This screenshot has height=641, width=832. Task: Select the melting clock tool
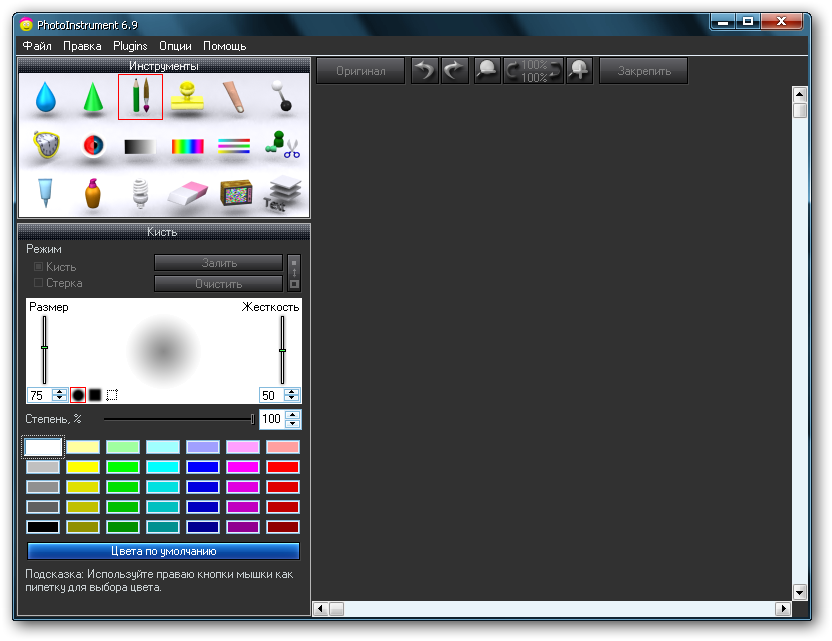45,146
